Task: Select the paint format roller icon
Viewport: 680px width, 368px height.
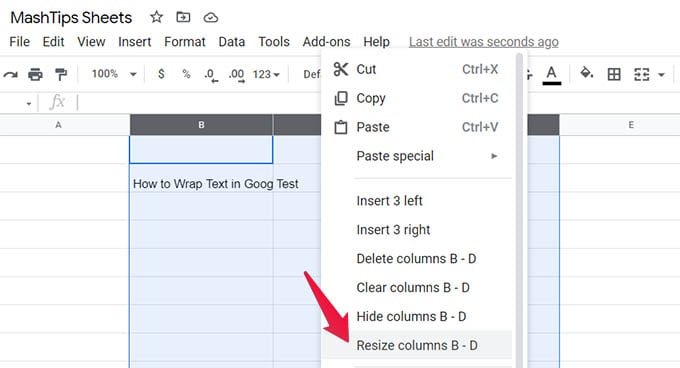Action: 61,75
